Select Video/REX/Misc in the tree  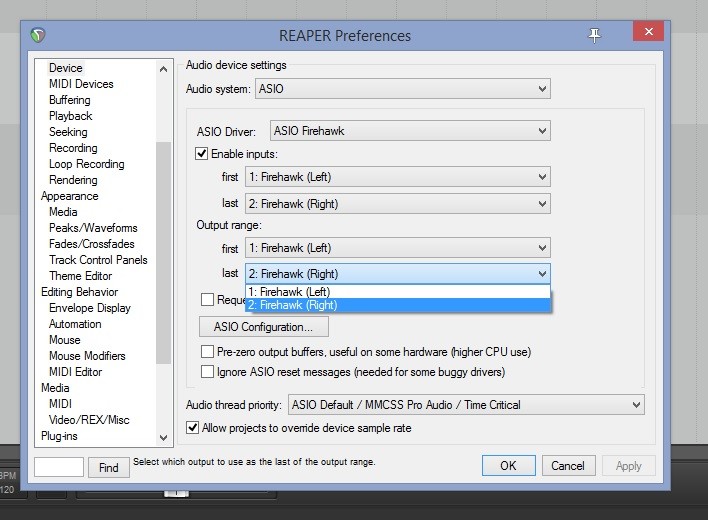pyautogui.click(x=89, y=420)
